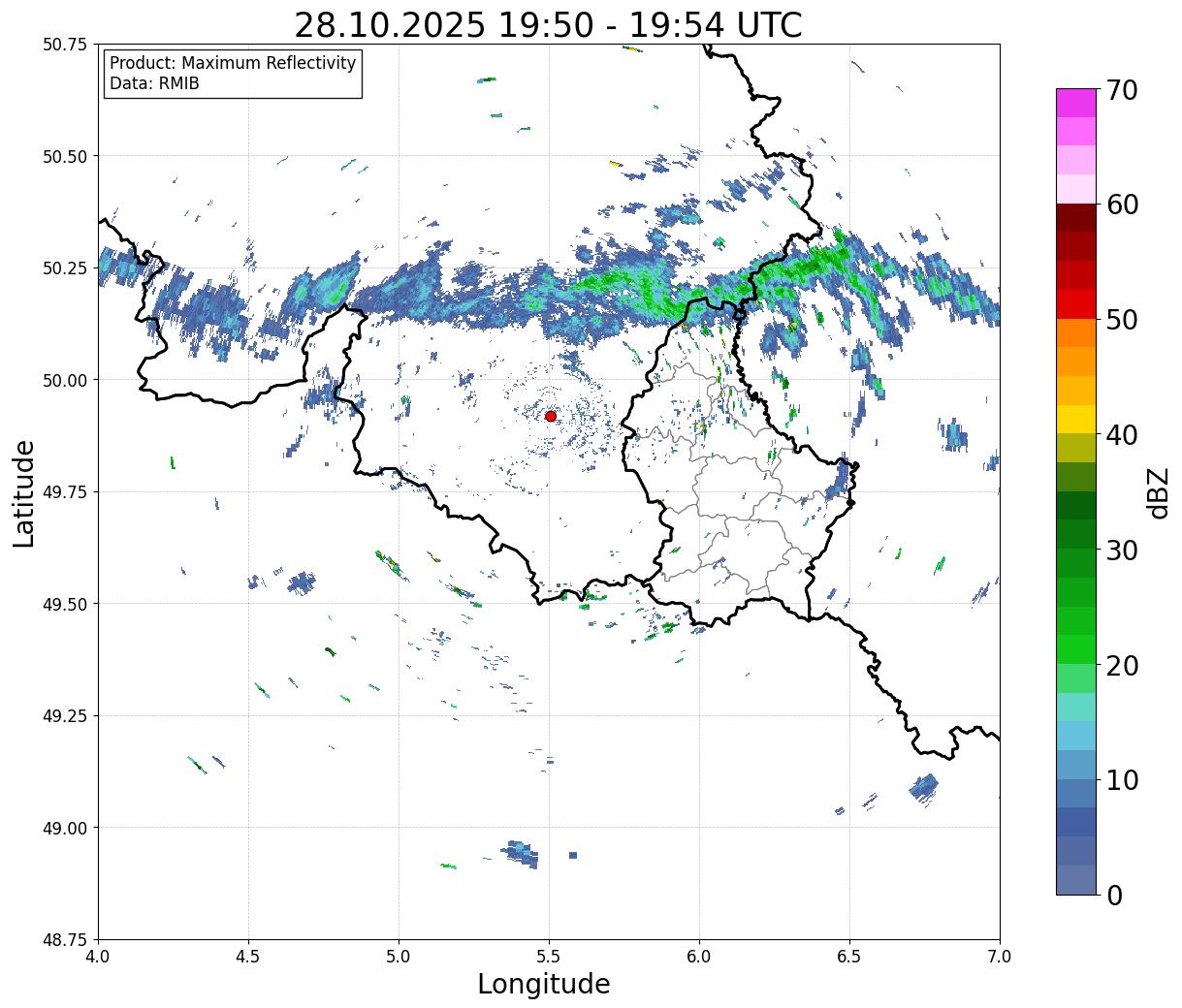Click the x-axis tick label 4.0
Screen dimensions: 1182x1008
98,957
